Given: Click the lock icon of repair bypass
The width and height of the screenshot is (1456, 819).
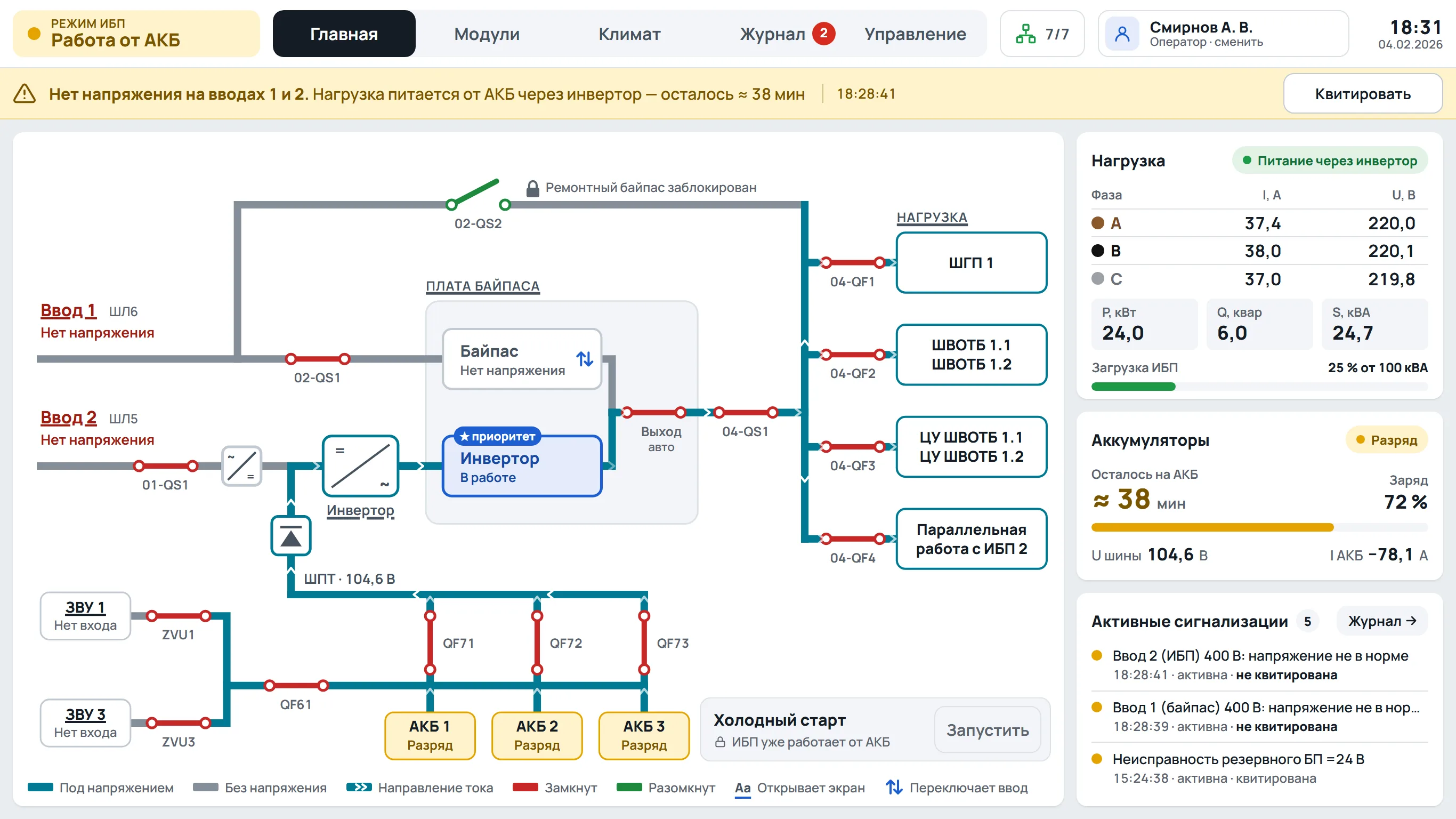Looking at the screenshot, I should click(x=532, y=188).
